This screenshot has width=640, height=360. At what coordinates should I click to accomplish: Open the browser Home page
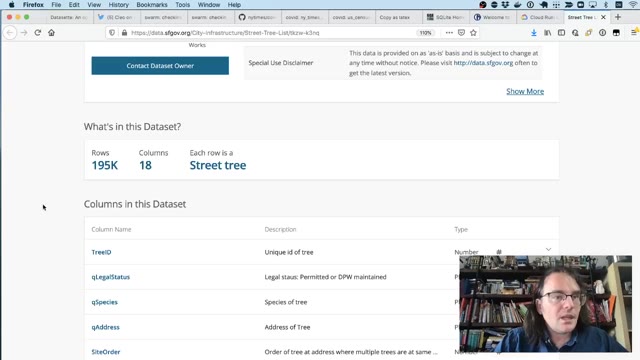point(51,33)
